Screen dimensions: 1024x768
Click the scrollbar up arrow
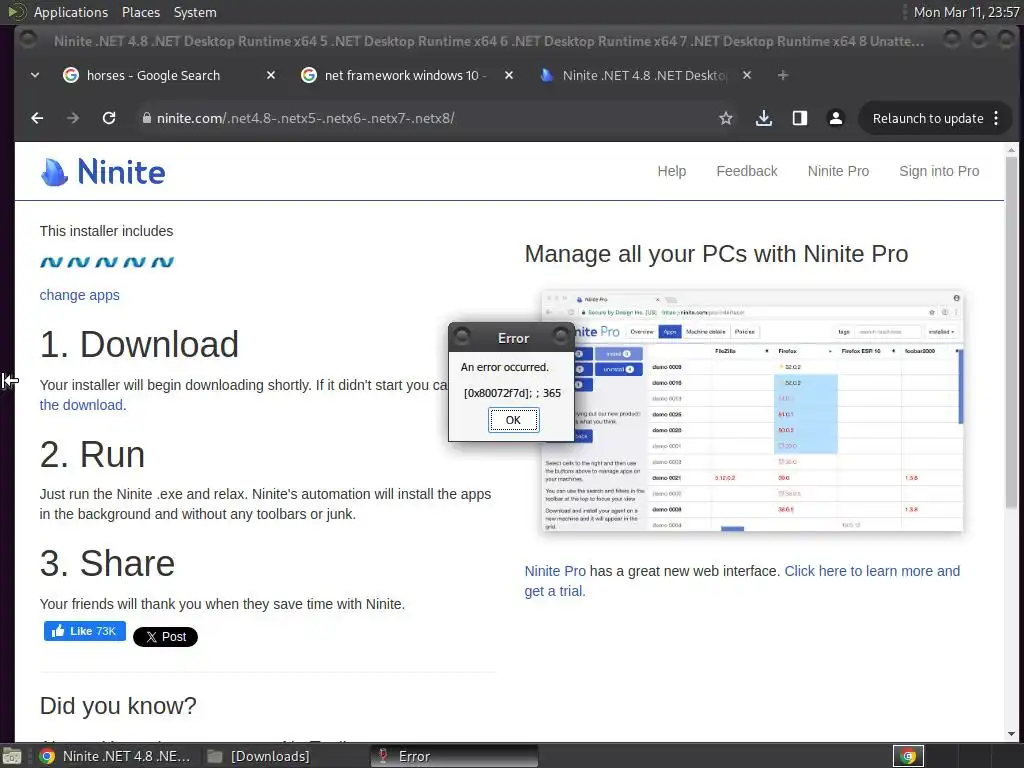1011,150
